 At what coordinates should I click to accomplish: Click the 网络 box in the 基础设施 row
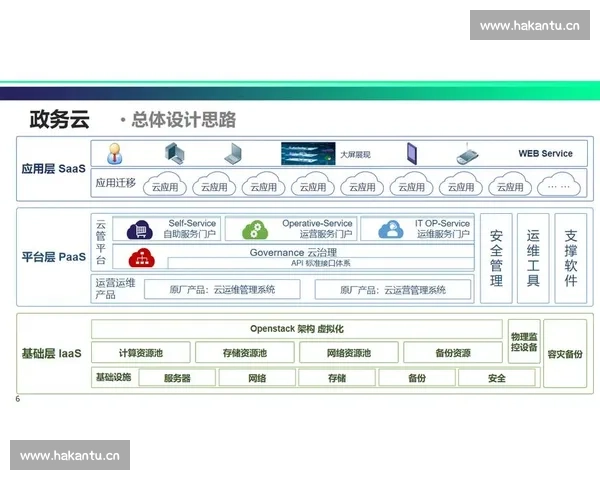(x=257, y=378)
